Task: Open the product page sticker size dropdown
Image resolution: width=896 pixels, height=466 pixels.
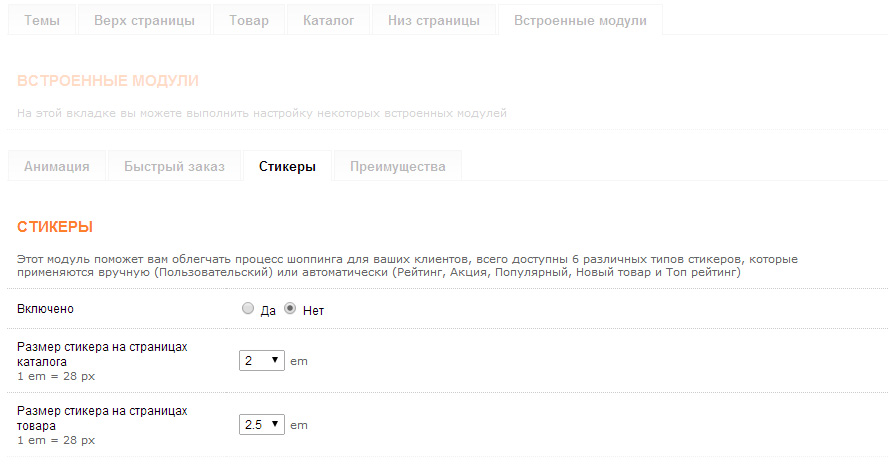Action: pyautogui.click(x=262, y=425)
